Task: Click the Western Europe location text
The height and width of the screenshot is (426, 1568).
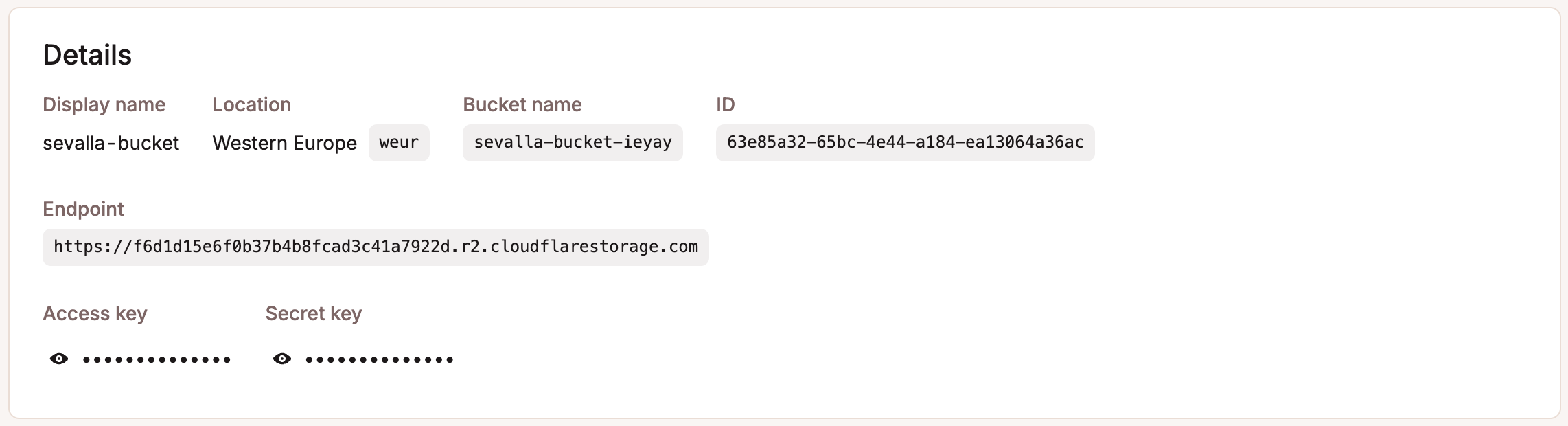Action: [x=284, y=143]
